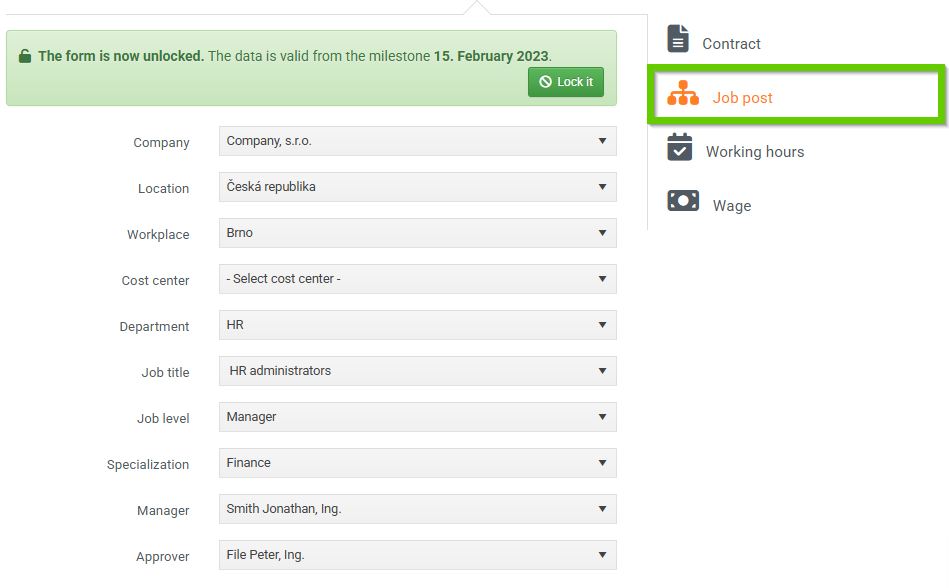Viewport: 949px width, 588px height.
Task: Expand the Job title dropdown
Action: pos(417,371)
